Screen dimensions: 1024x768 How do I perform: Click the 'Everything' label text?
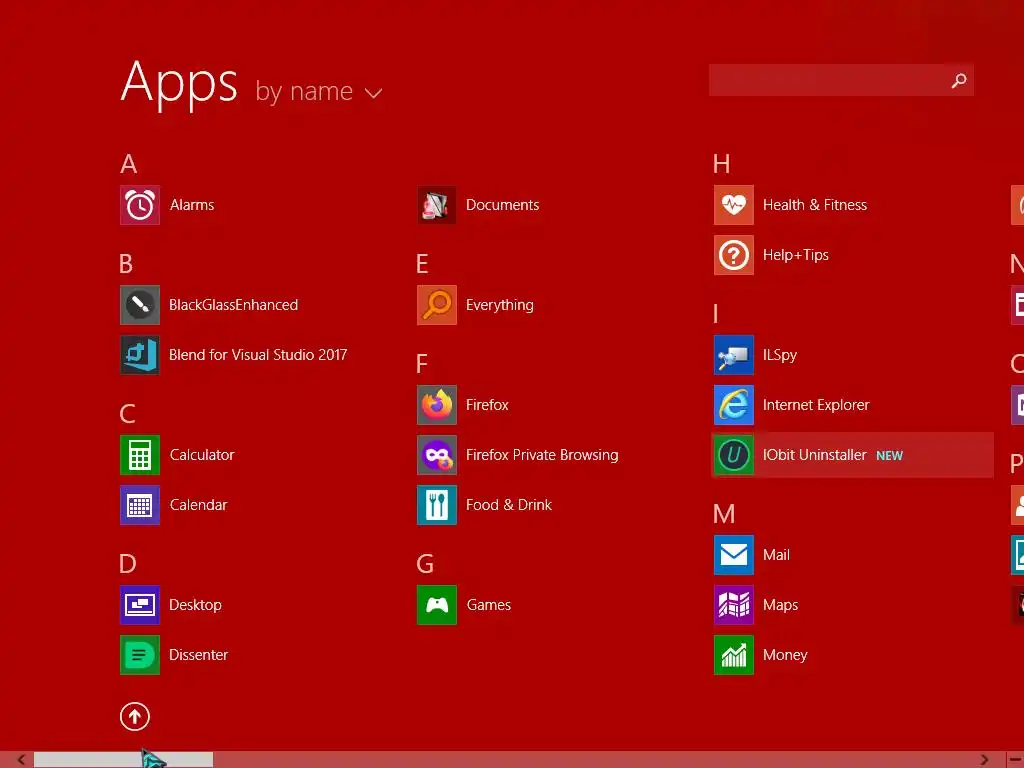pos(500,305)
